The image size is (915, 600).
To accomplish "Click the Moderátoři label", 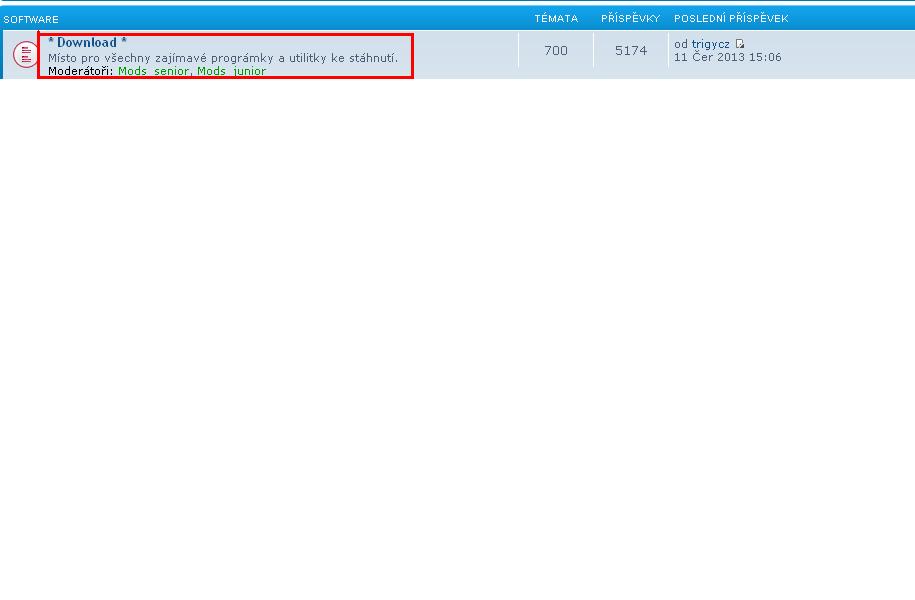I will coord(80,71).
